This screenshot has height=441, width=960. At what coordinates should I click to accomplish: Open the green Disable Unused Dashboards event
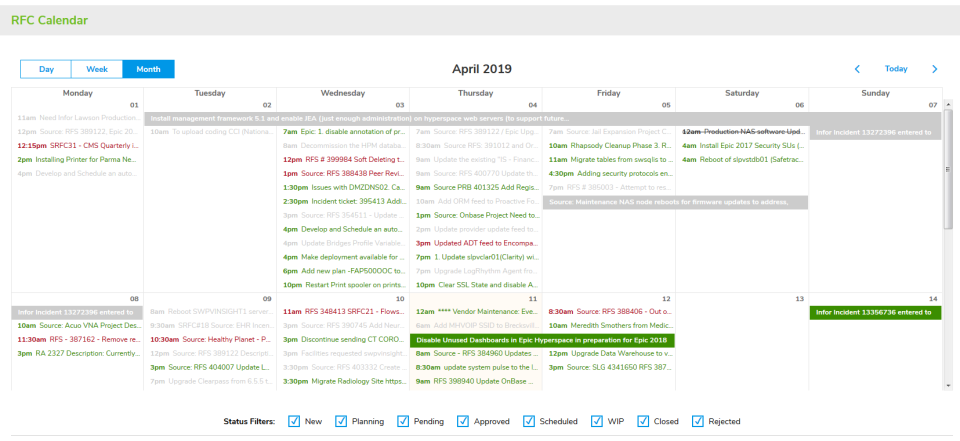542,340
